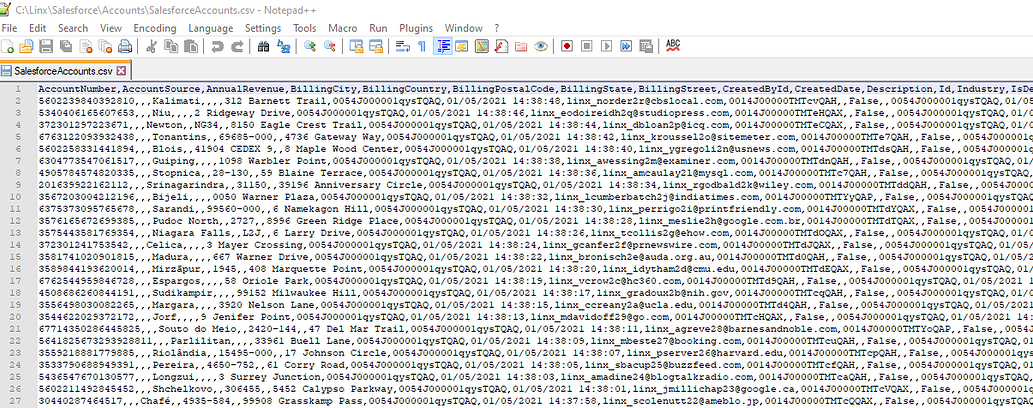Toggle word wrap in the editor
Image resolution: width=1033 pixels, height=408 pixels.
coord(403,46)
